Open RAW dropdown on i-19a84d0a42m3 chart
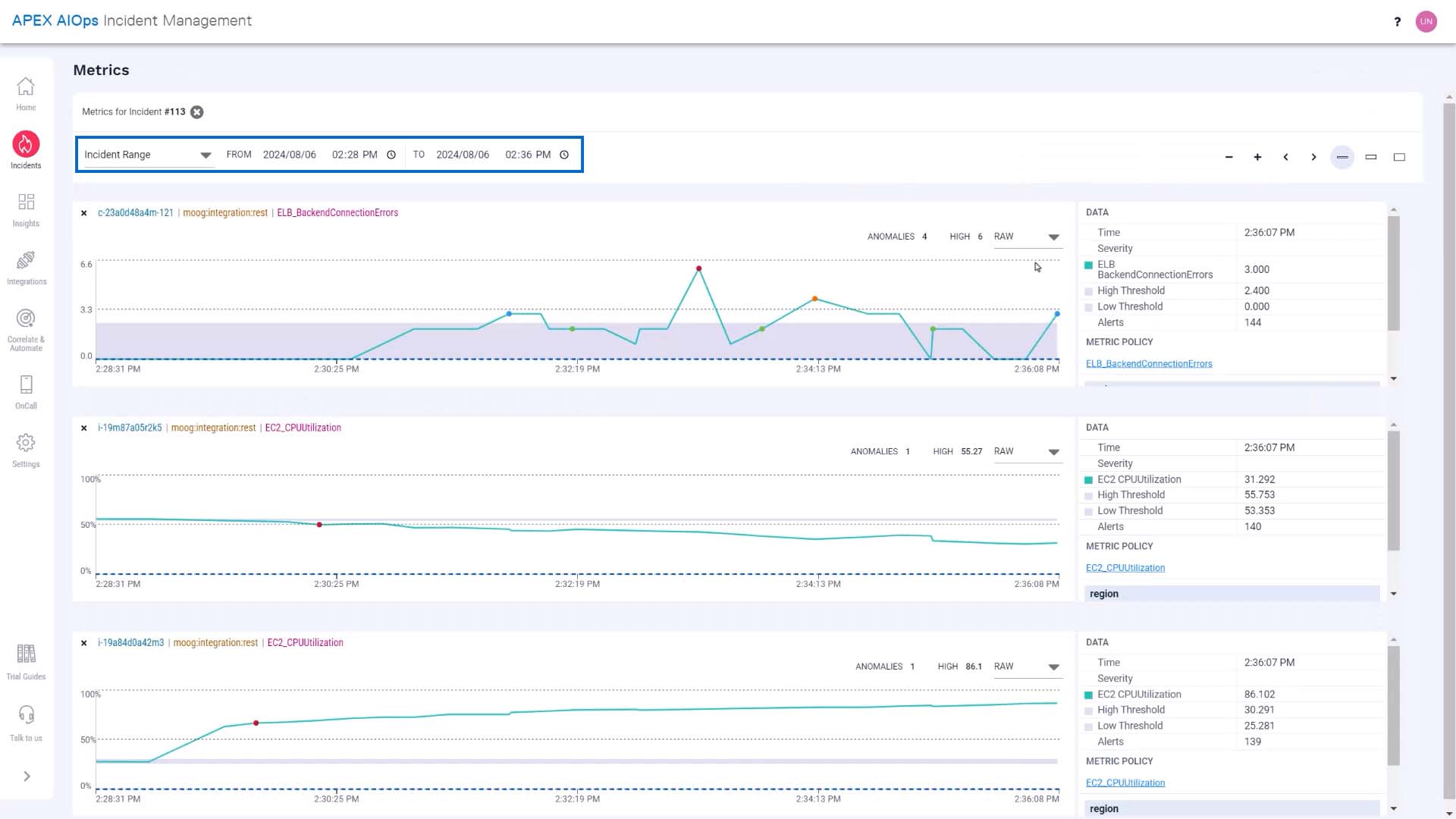Screen dimensions: 1456x819 coord(1027,667)
